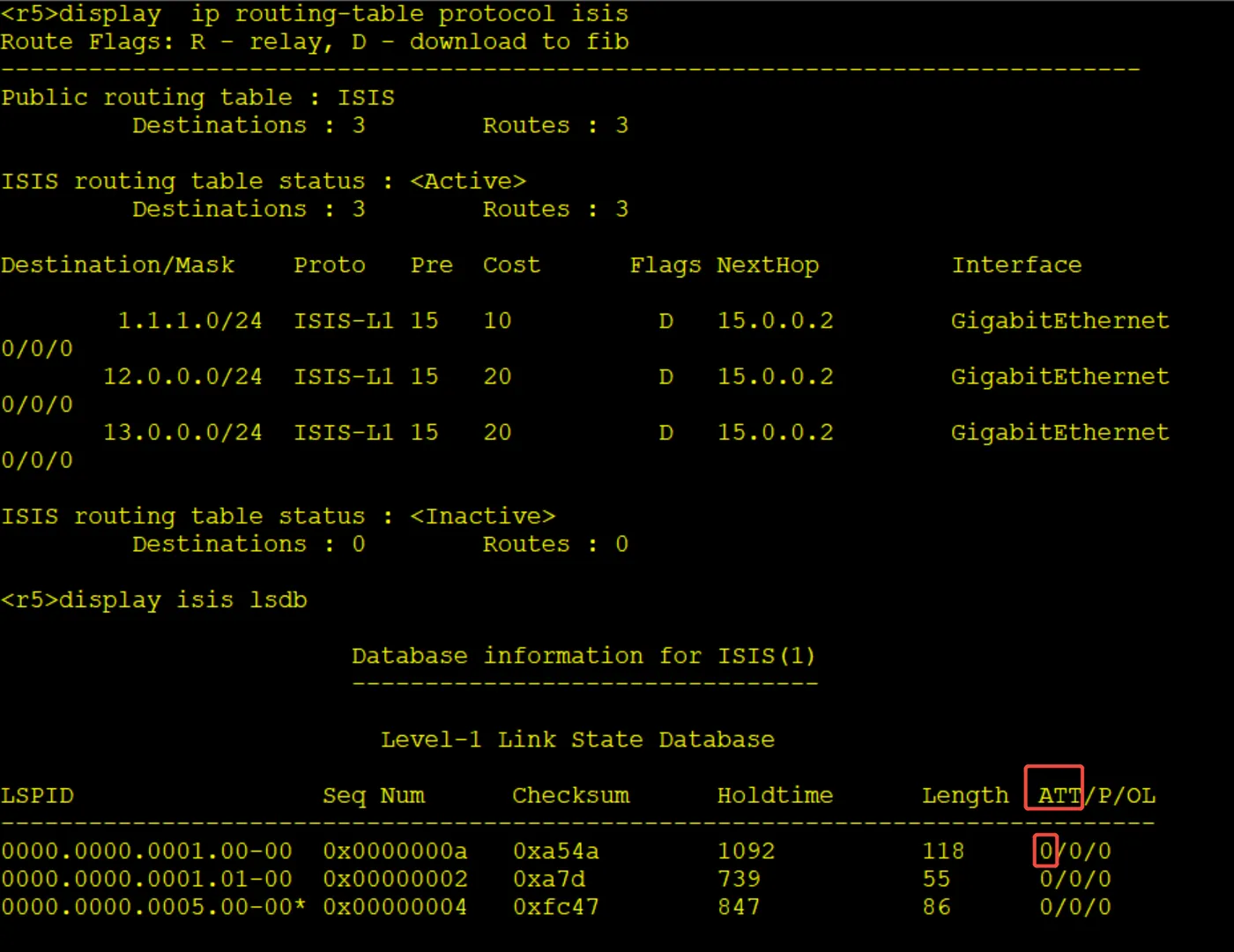Click the "ATT/P/OL" column header

point(1096,796)
